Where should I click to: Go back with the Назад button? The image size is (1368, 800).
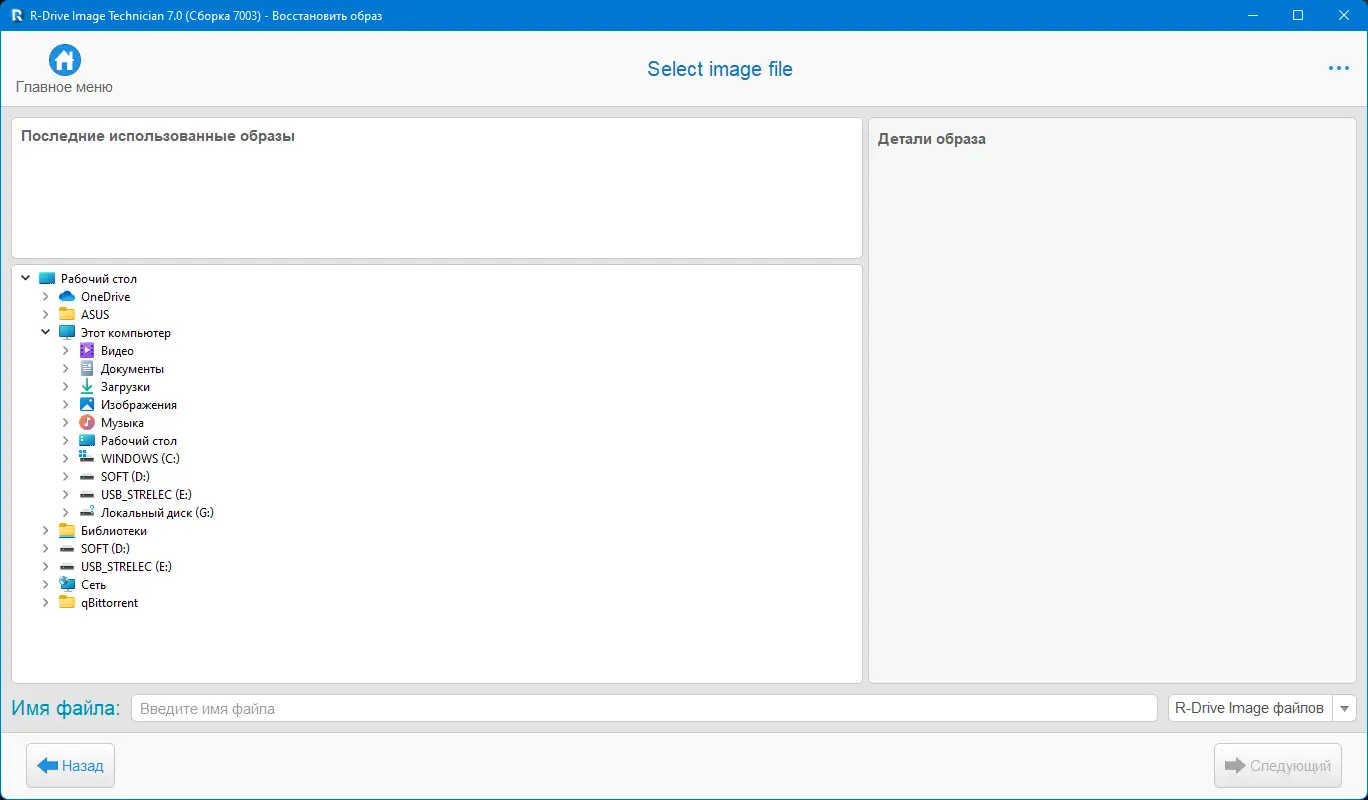[x=70, y=766]
